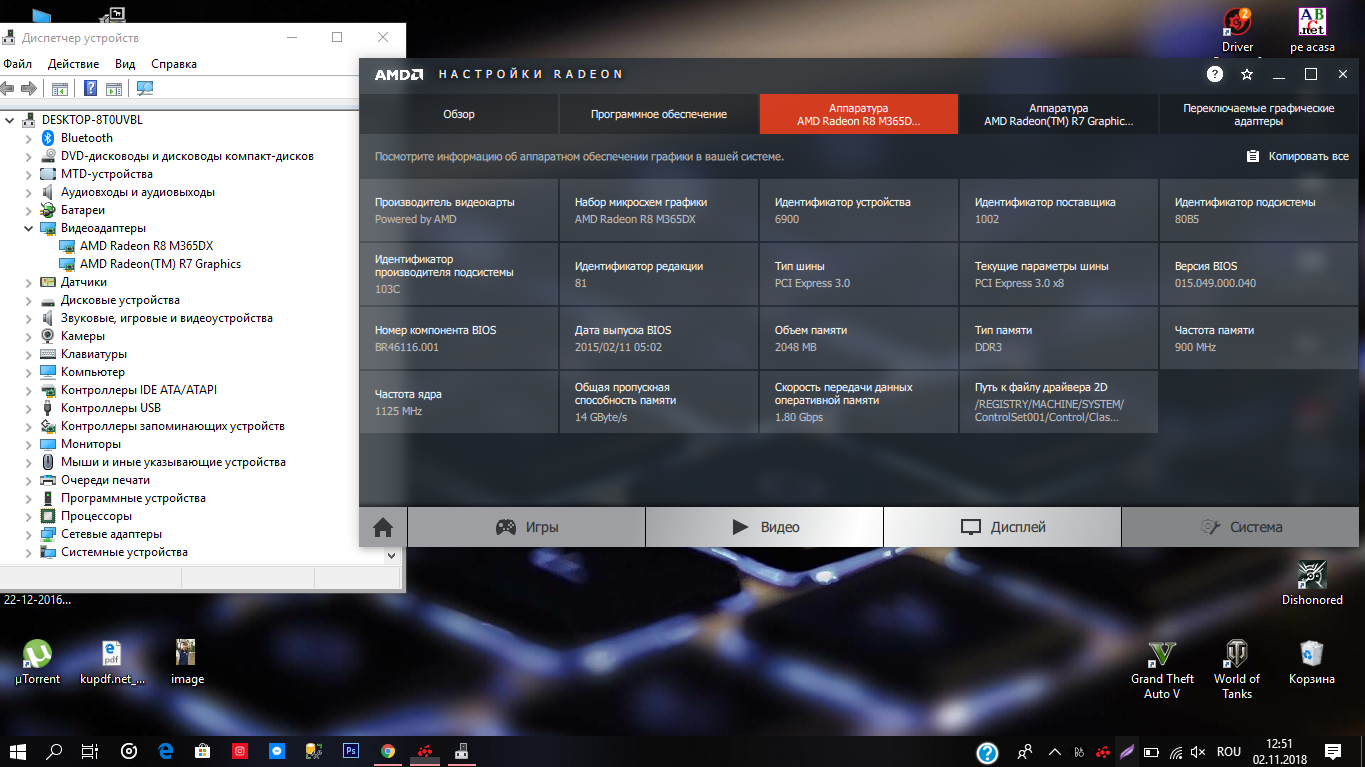Open the Игры section via gamepad icon

click(527, 527)
